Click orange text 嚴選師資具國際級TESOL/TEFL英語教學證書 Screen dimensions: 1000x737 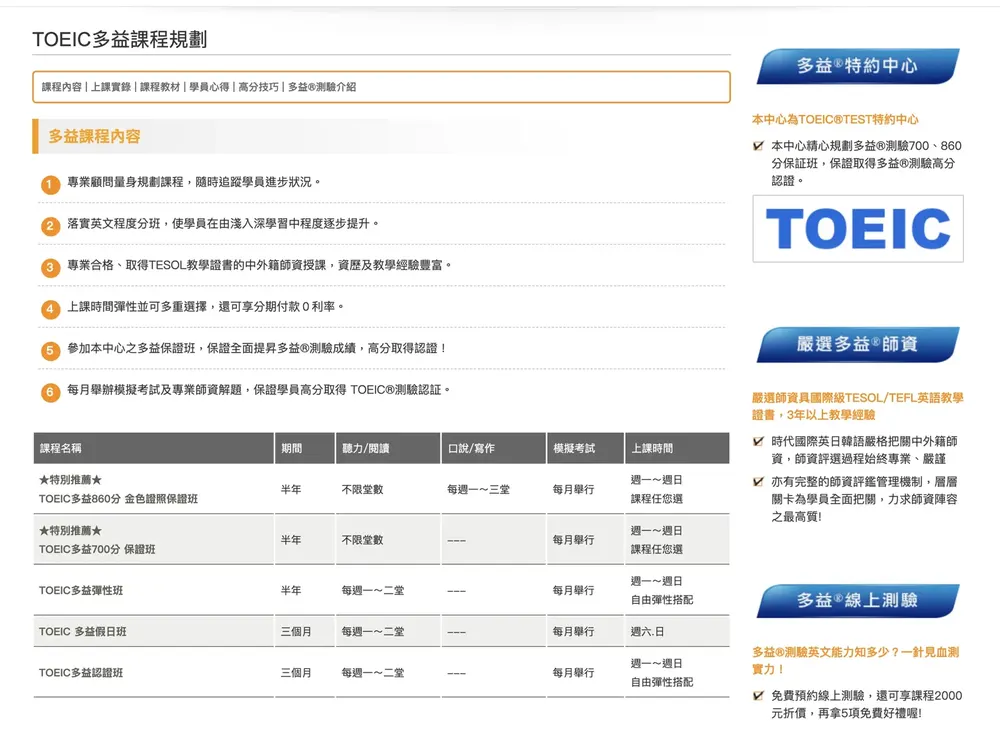click(858, 406)
